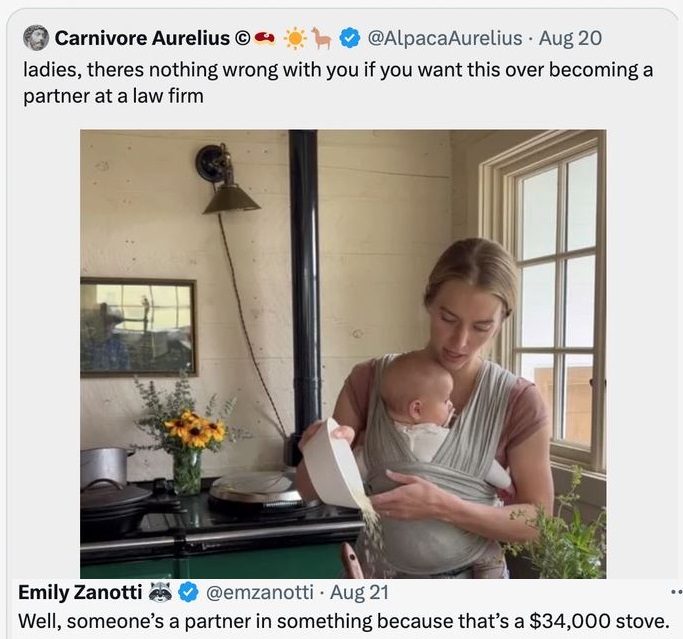
Task: Click the llama emoji in the display name
Action: pos(321,39)
